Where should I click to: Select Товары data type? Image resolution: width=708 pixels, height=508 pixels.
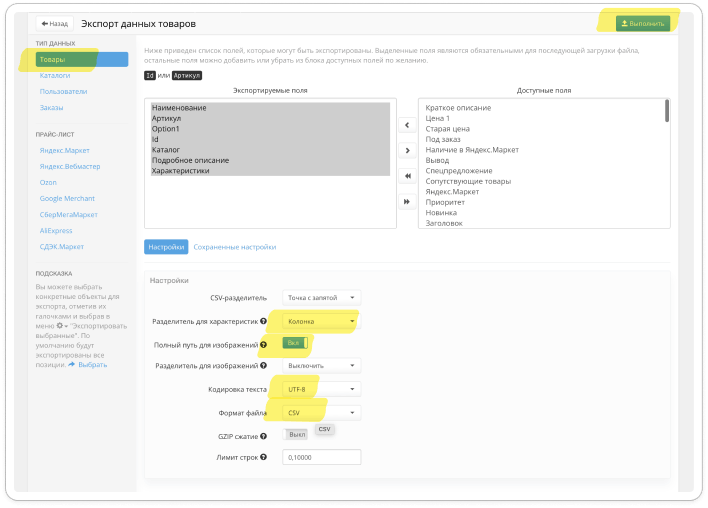82,60
